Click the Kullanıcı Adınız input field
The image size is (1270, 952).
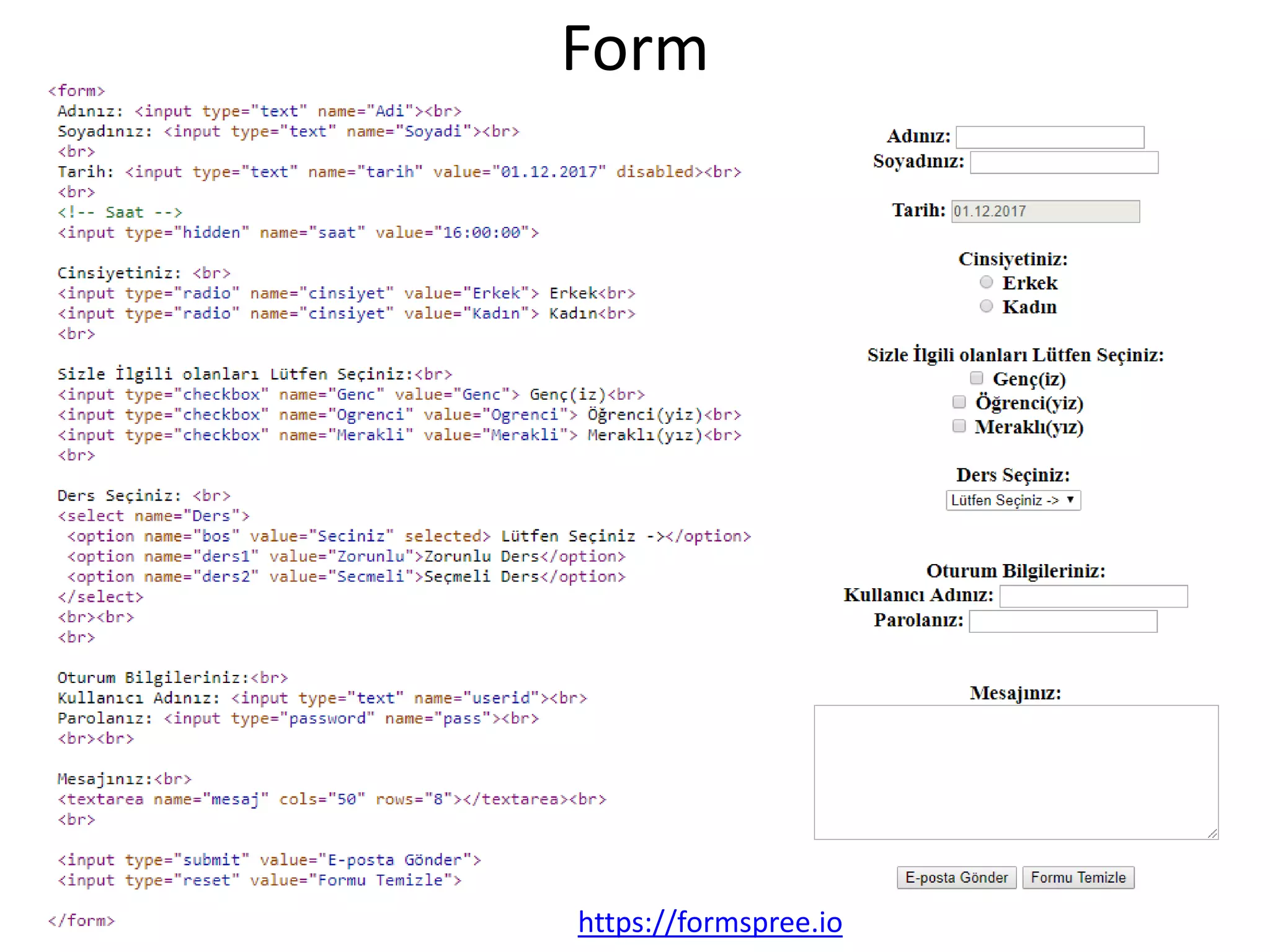click(1094, 596)
